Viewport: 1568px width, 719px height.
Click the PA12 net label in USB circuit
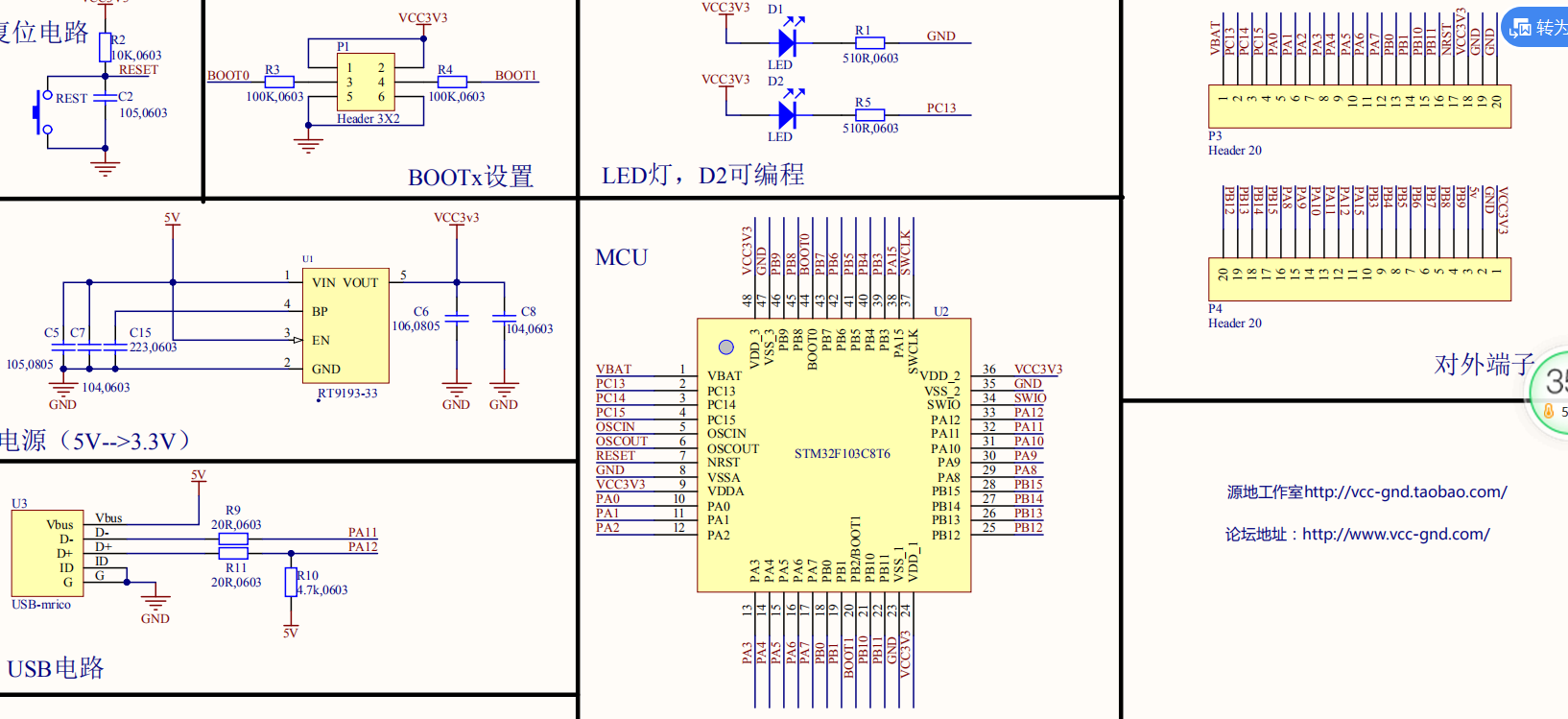click(x=363, y=547)
